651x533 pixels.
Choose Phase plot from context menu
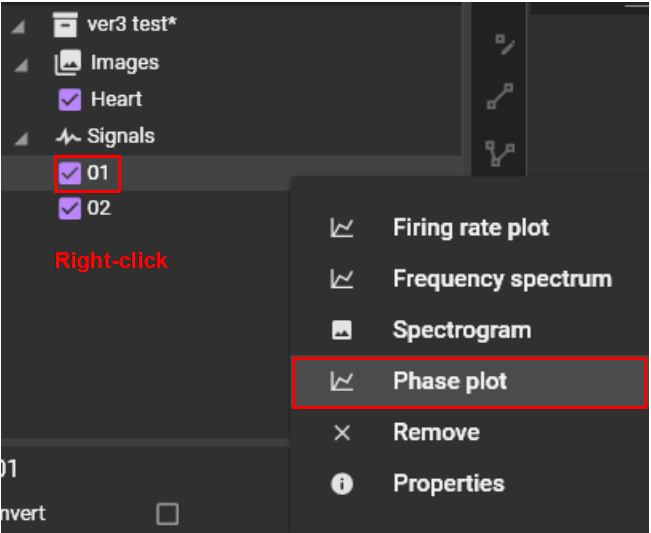coord(450,381)
